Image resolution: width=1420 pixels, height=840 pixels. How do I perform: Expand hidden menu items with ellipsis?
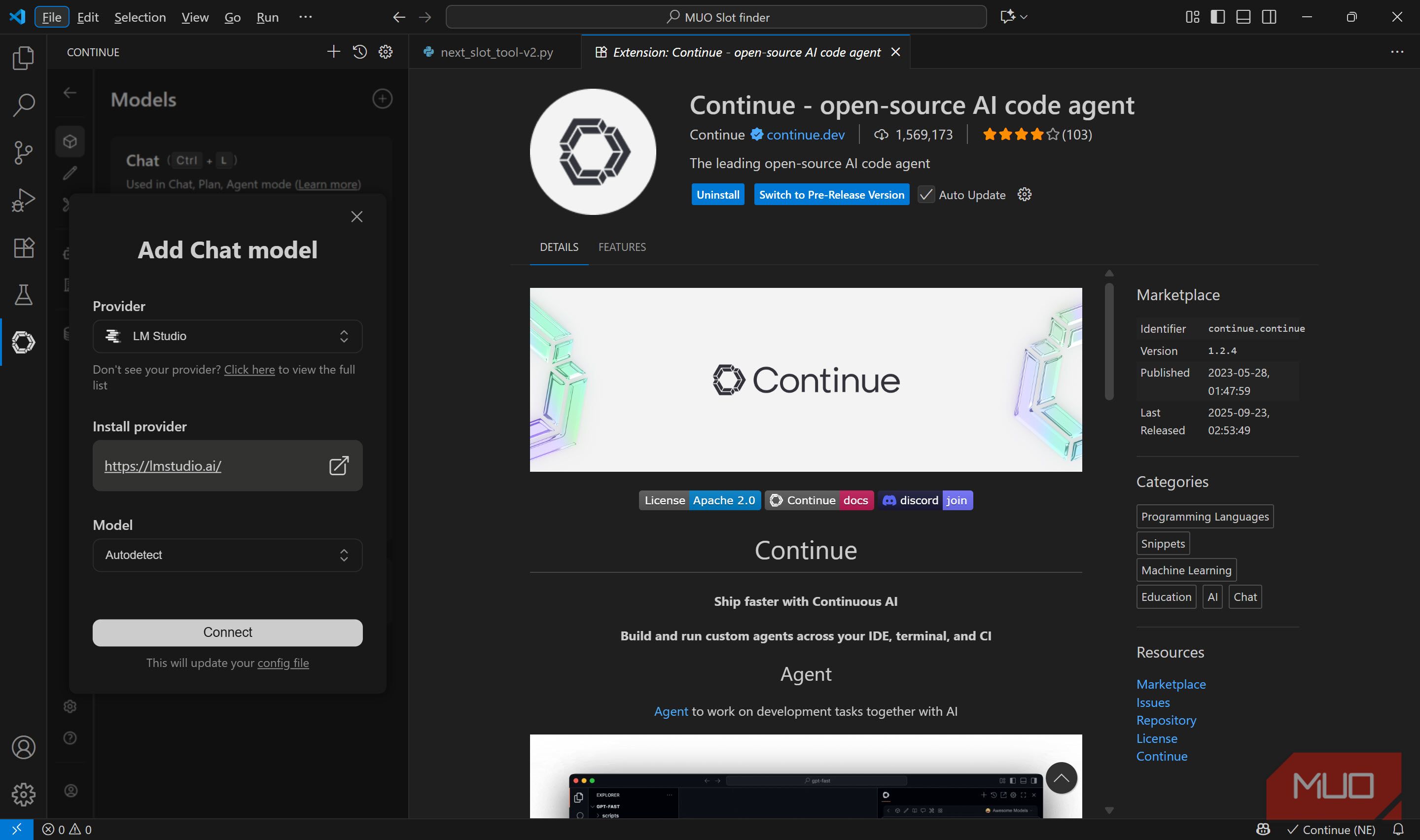point(305,17)
